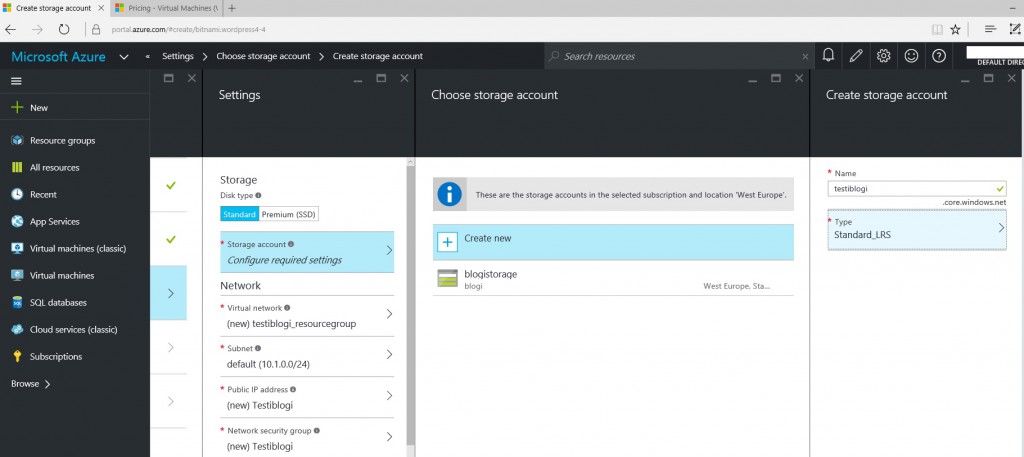Click the highlighted step chevron in wizard blade
Screen dimensions: 1024x457
(x=170, y=293)
